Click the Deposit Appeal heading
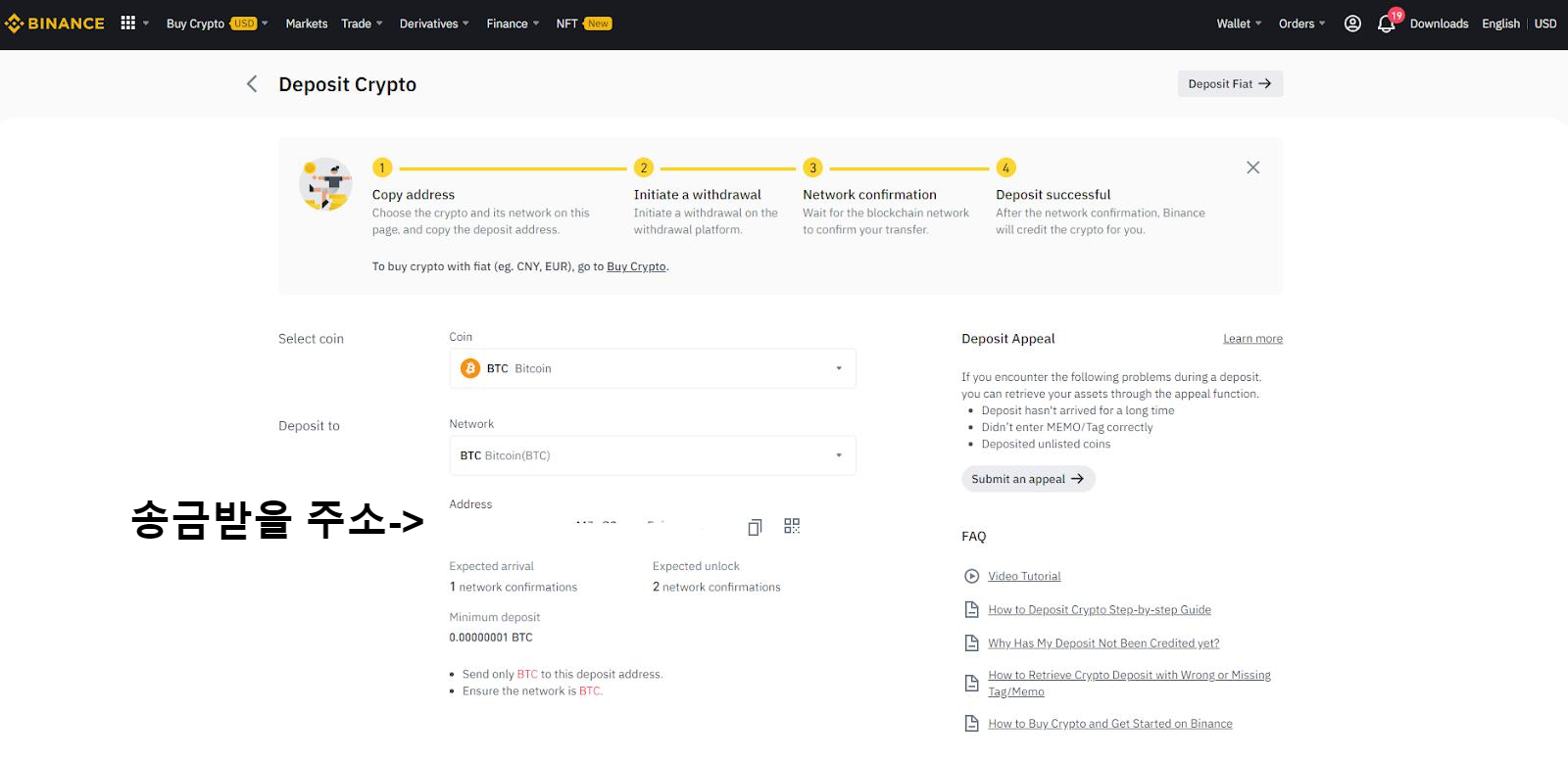Screen dimensions: 1568x761 pos(1008,339)
